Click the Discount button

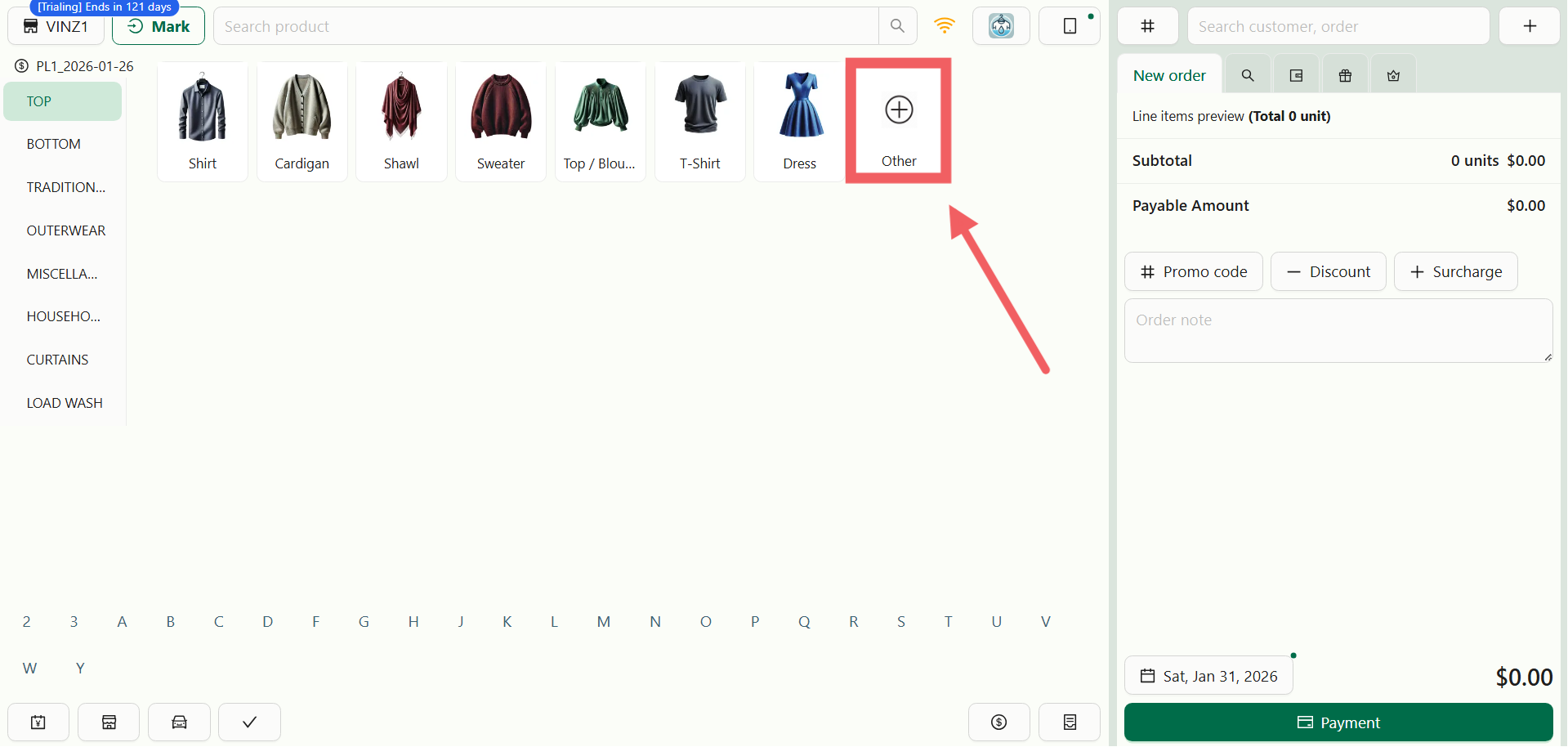pyautogui.click(x=1328, y=271)
